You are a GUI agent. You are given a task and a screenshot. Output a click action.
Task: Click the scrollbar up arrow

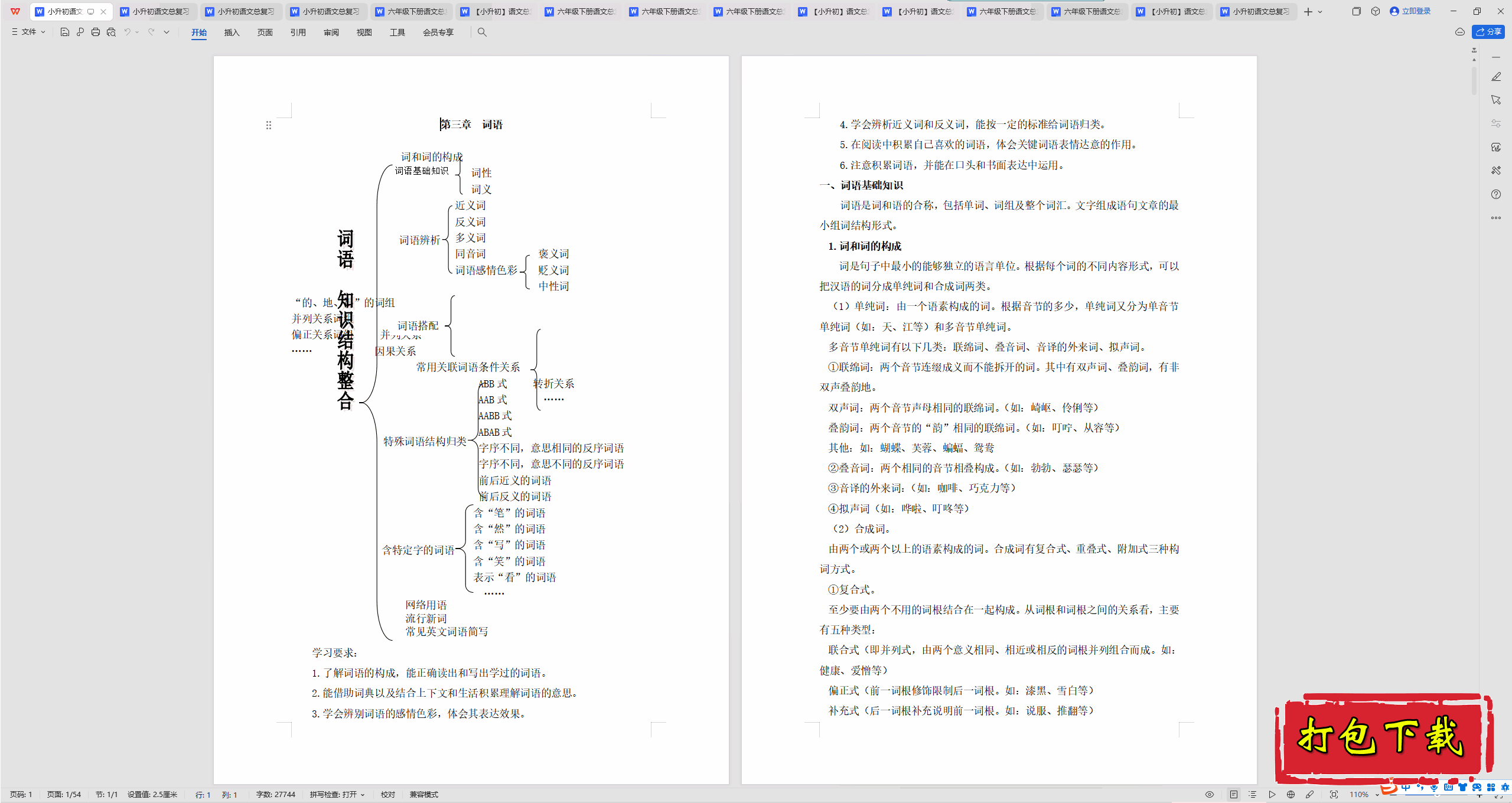click(1474, 60)
